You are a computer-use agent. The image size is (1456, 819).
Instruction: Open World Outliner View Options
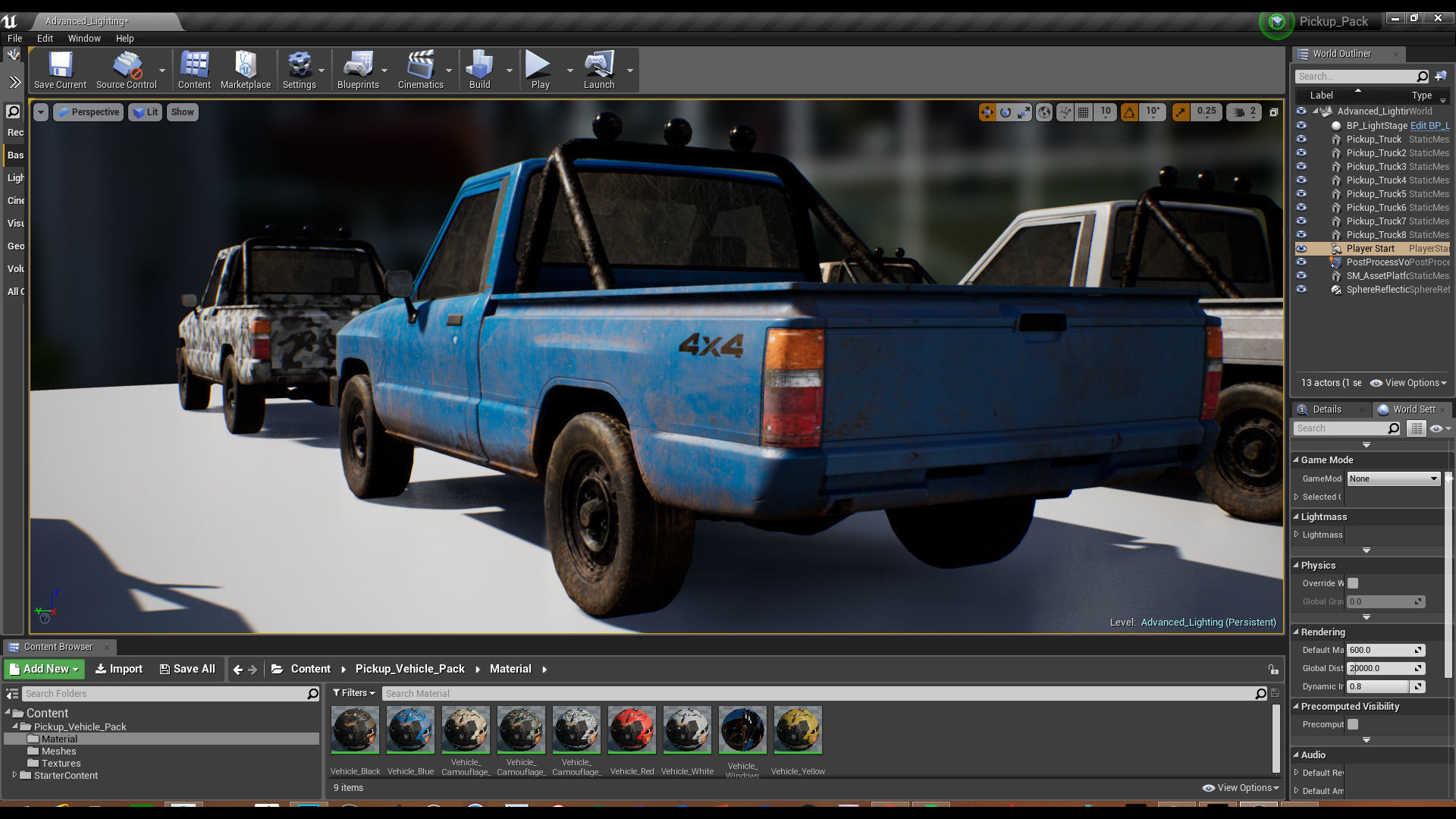click(1408, 383)
